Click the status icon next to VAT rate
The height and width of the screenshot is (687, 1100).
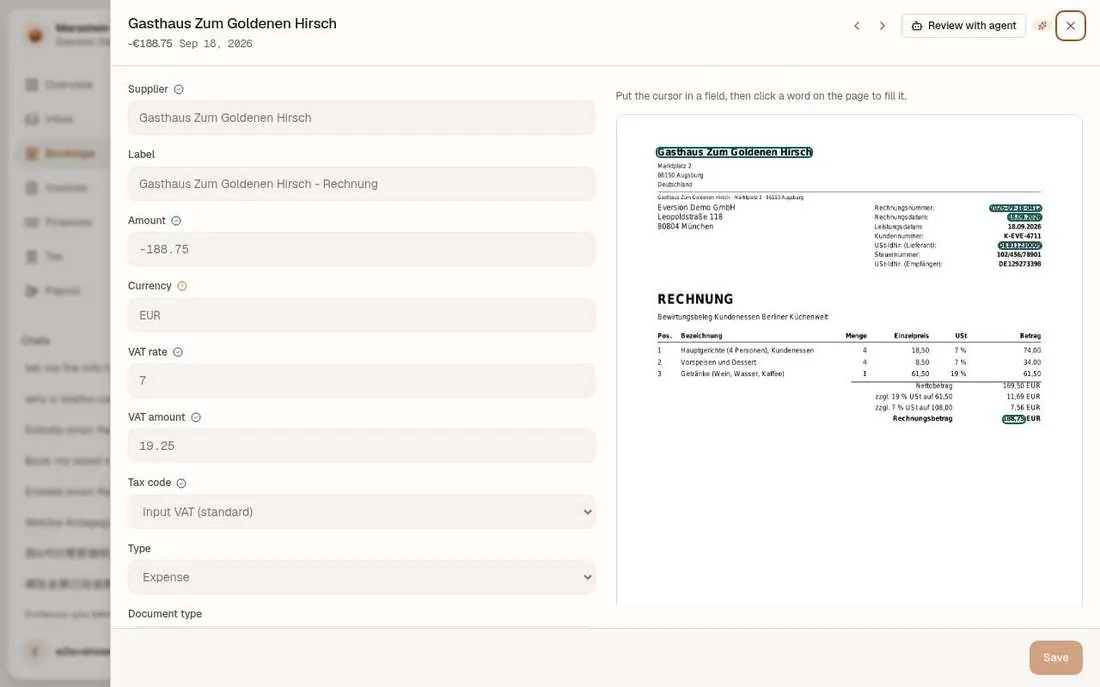click(178, 352)
